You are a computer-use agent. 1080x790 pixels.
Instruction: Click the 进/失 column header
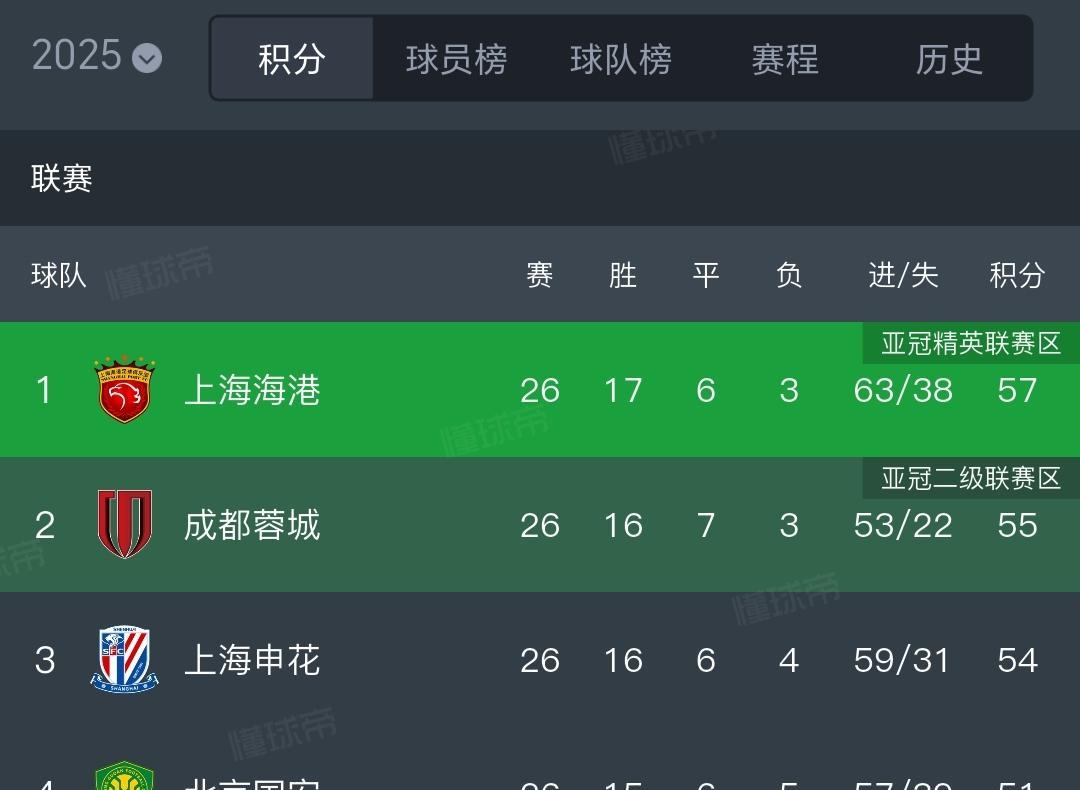[903, 275]
